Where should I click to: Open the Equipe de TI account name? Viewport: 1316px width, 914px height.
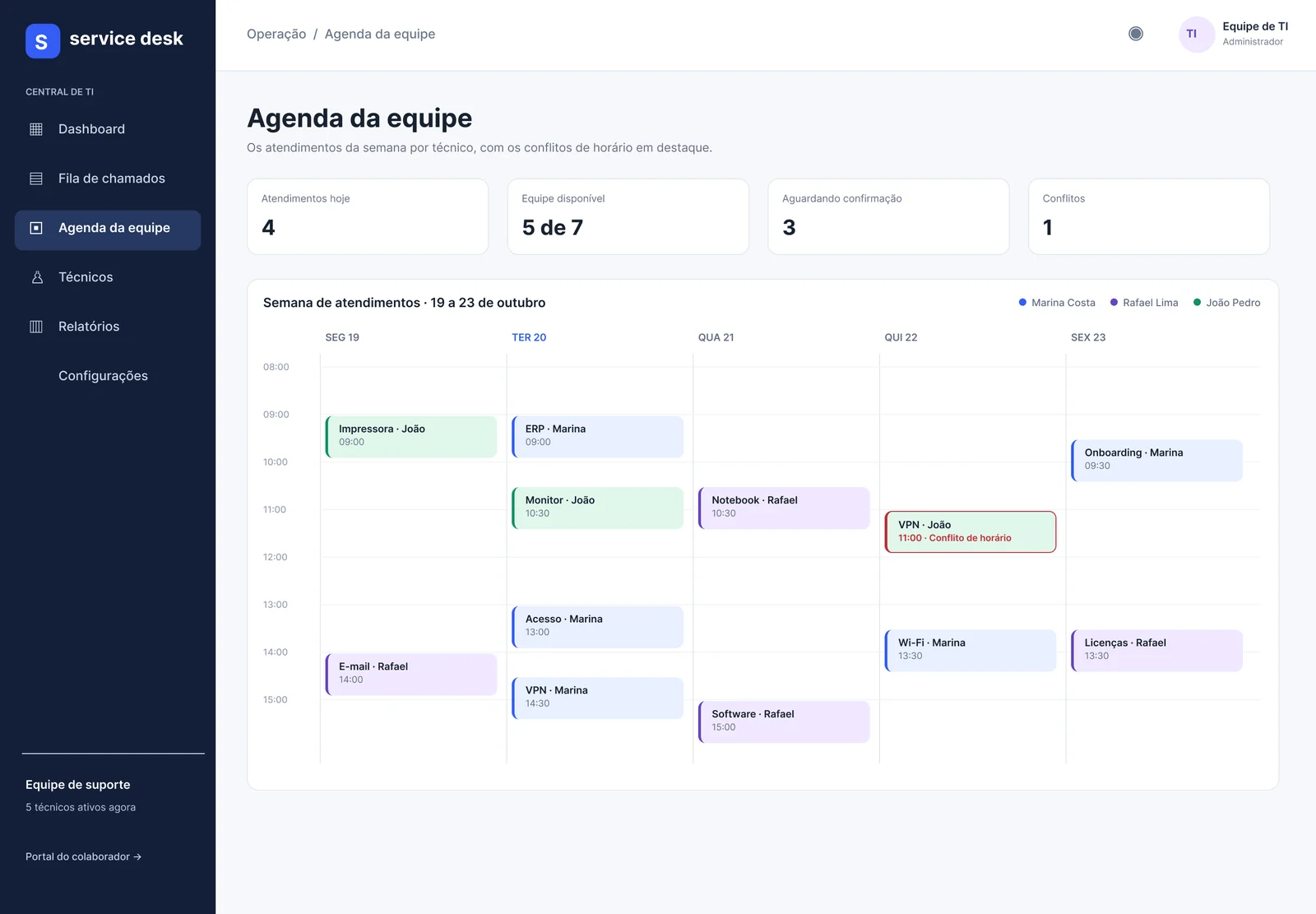1255,26
